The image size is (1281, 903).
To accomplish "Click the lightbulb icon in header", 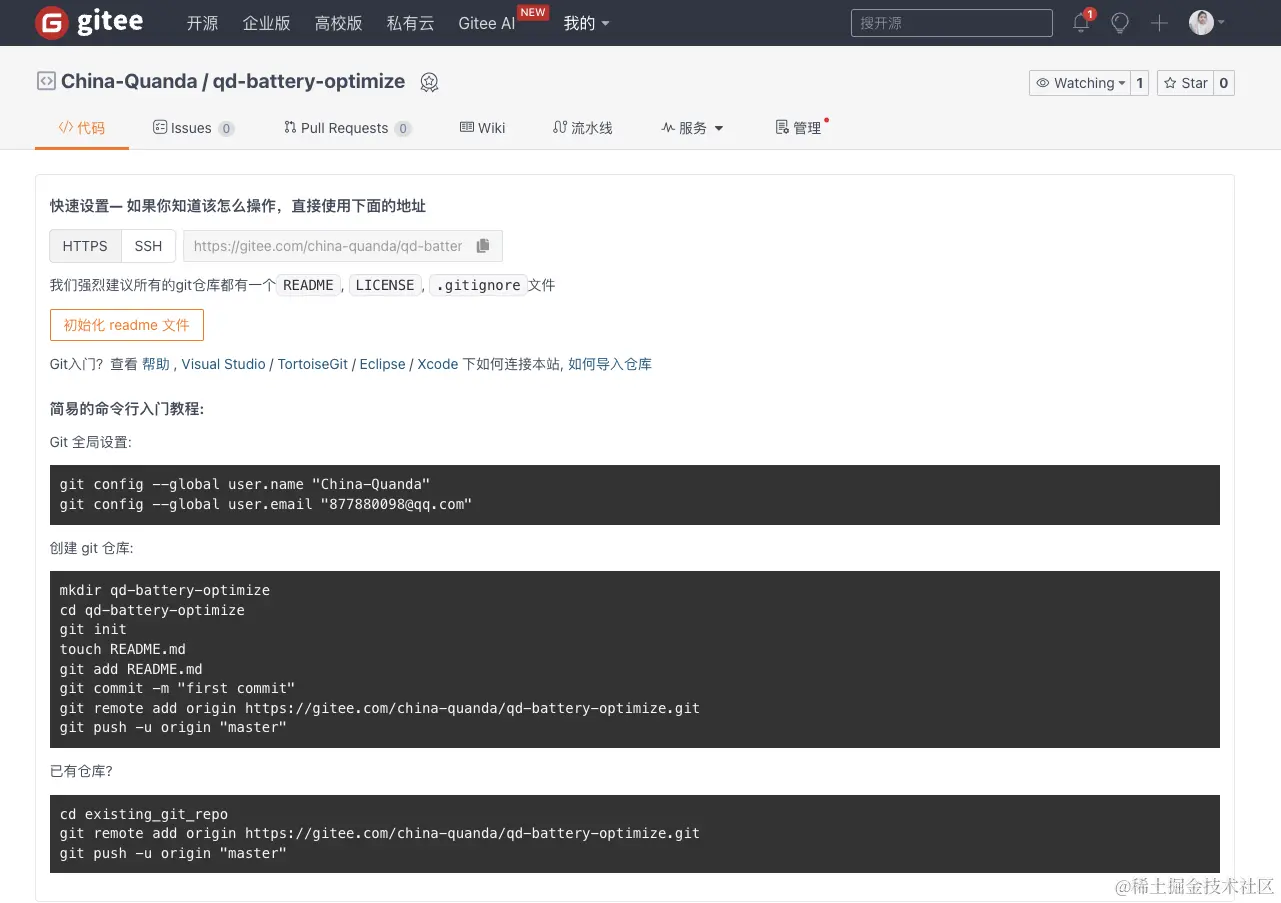I will [x=1120, y=23].
